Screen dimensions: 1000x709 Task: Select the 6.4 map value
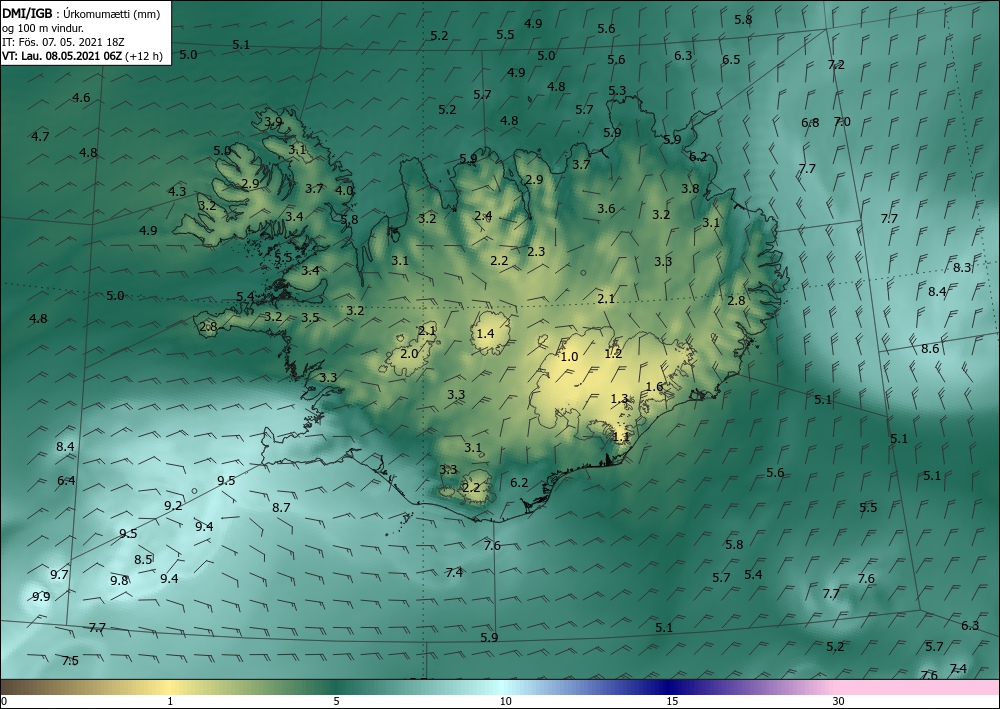(x=66, y=480)
